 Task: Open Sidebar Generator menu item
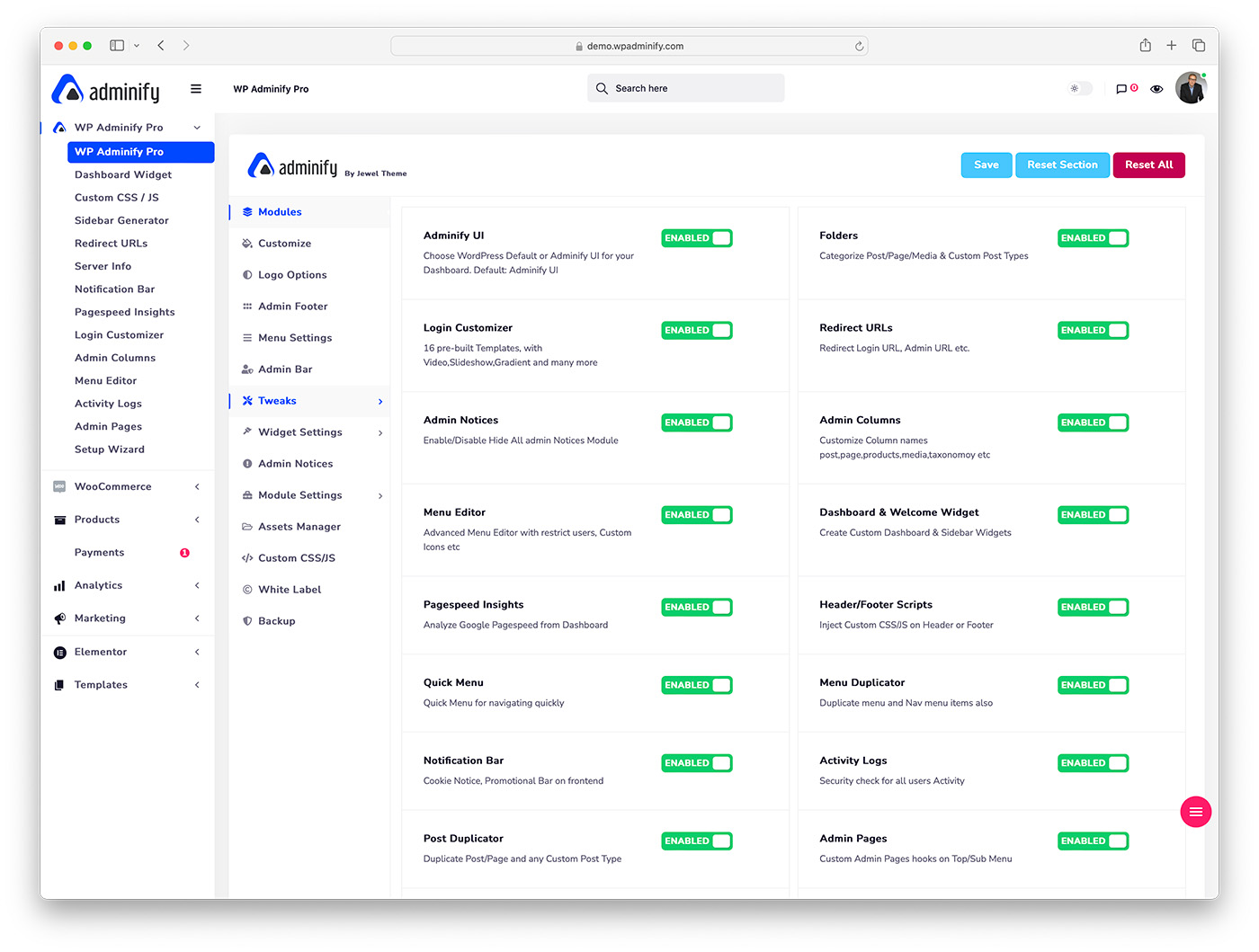coord(121,220)
